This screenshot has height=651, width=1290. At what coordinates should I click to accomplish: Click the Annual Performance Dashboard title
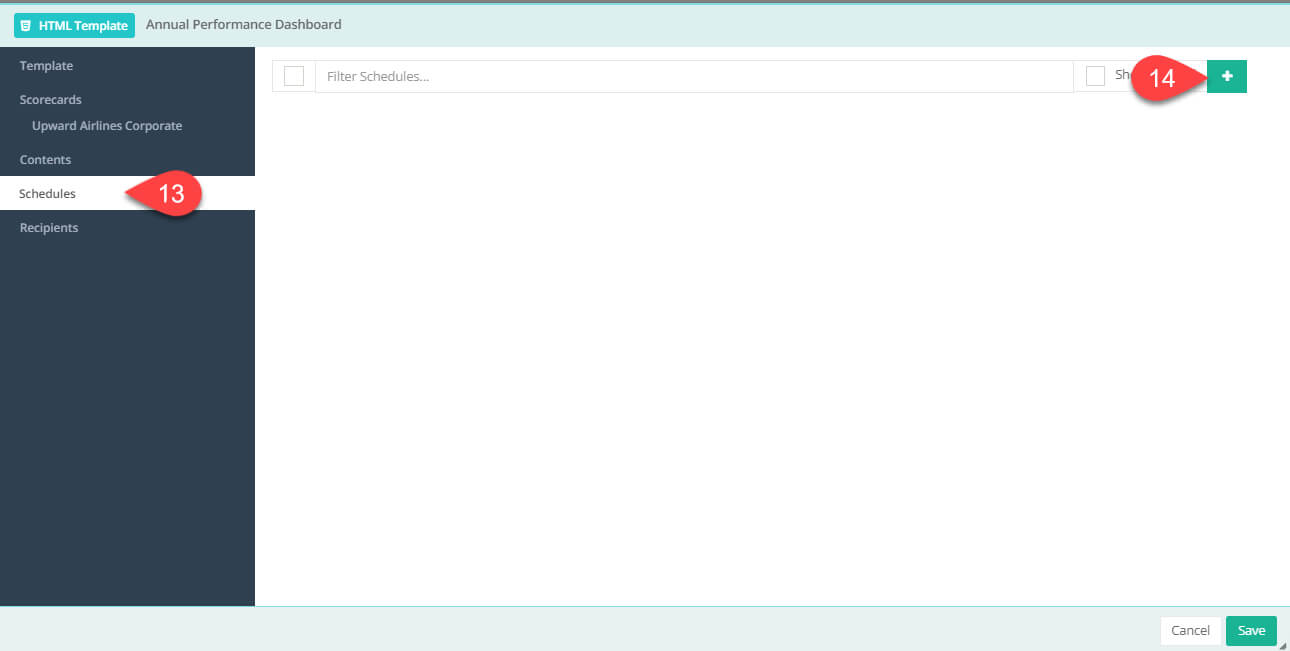(x=244, y=25)
